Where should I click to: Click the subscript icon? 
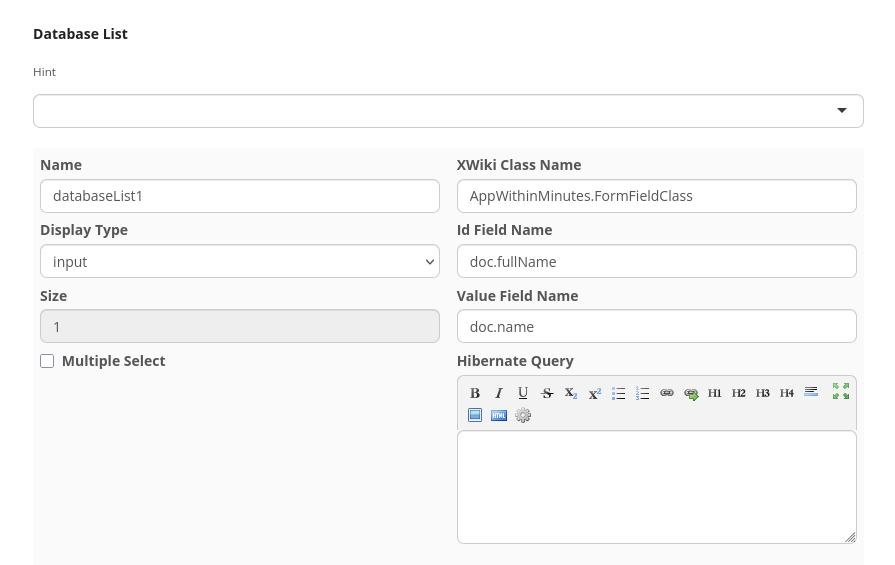click(x=571, y=393)
